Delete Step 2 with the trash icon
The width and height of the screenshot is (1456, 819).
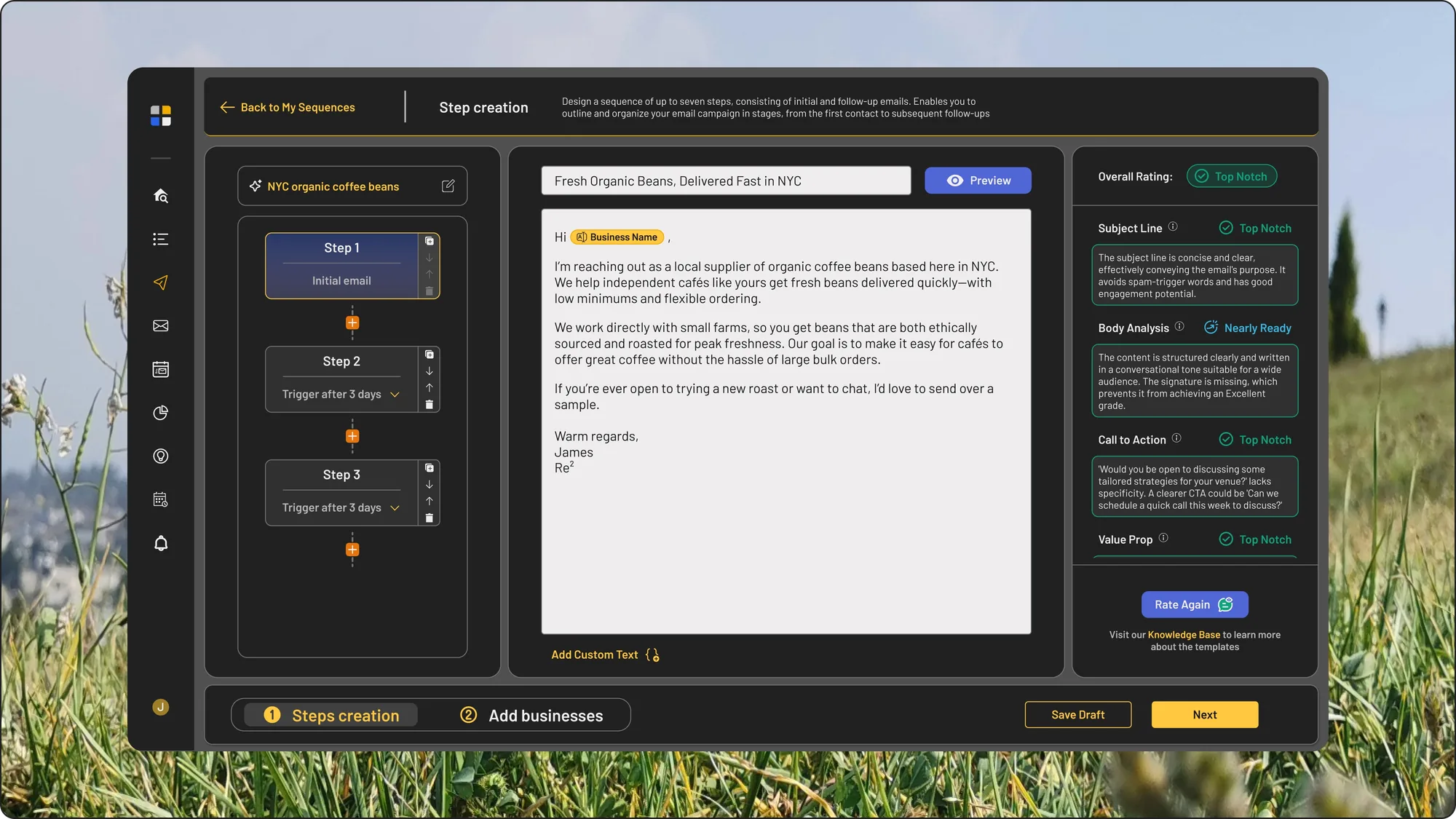(x=430, y=404)
